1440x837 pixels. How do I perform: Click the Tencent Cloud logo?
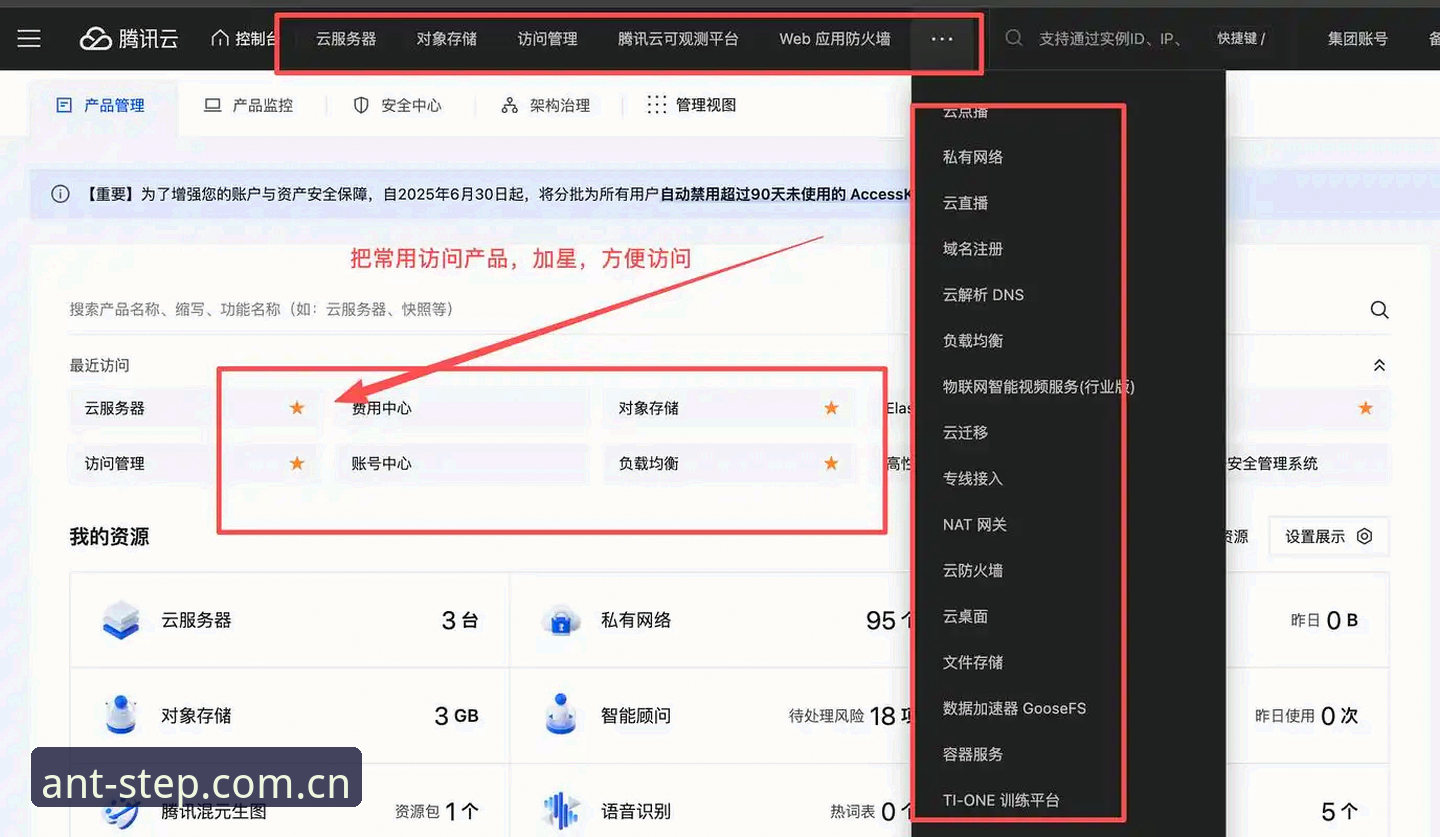click(129, 39)
